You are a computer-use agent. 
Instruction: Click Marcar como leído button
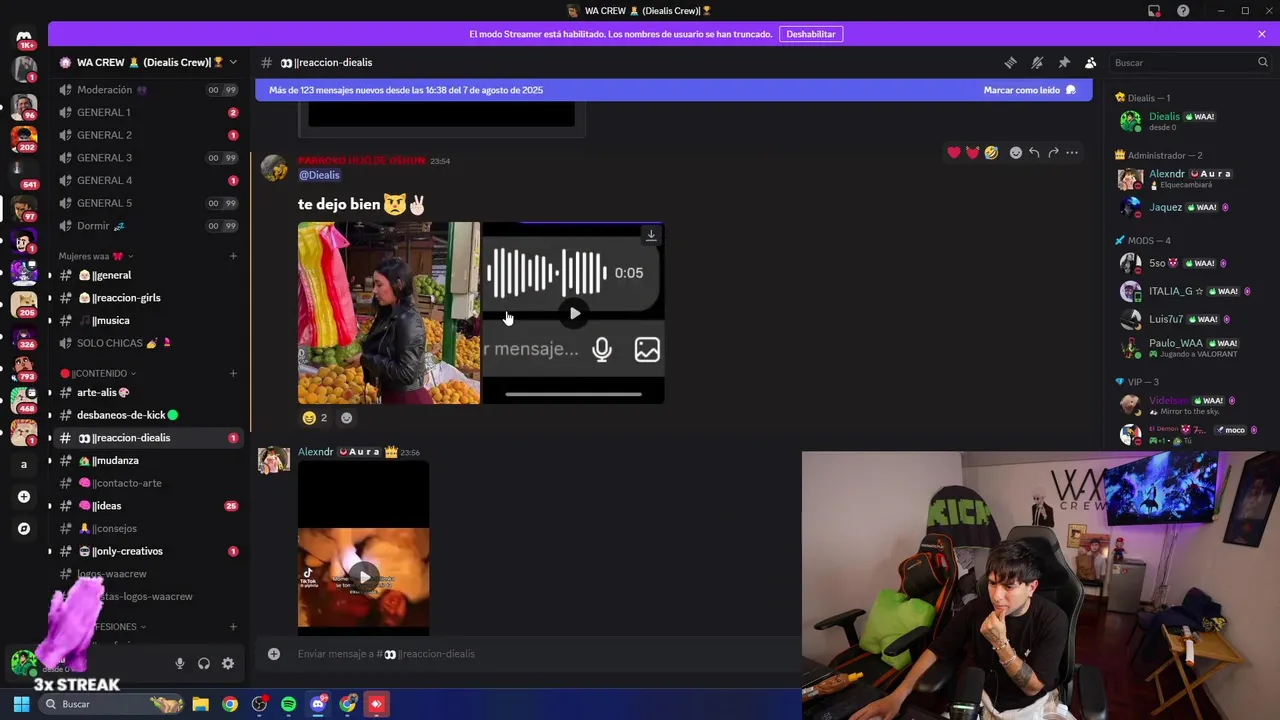(x=1029, y=90)
